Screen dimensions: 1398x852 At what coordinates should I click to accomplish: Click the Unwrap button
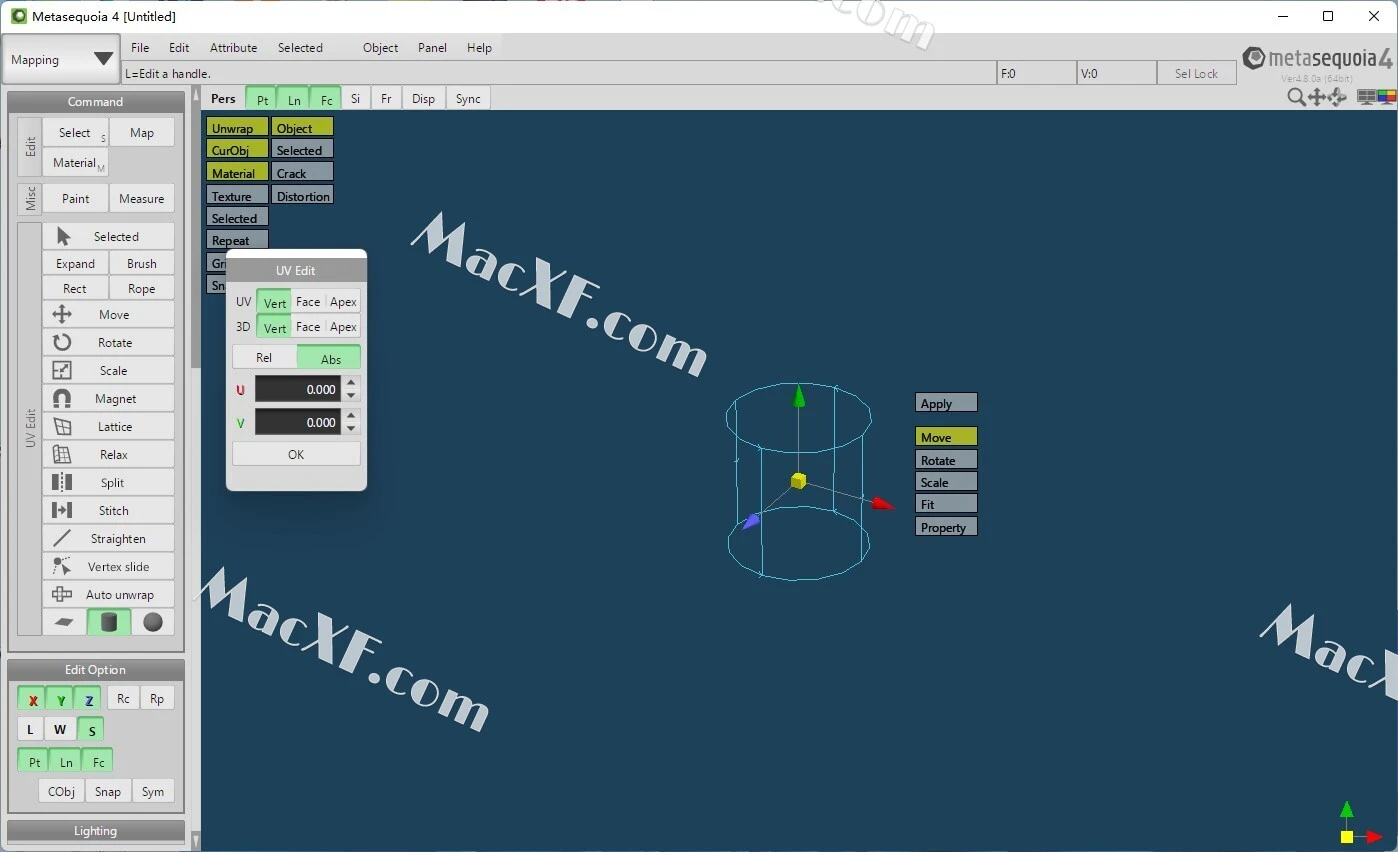[x=237, y=128]
